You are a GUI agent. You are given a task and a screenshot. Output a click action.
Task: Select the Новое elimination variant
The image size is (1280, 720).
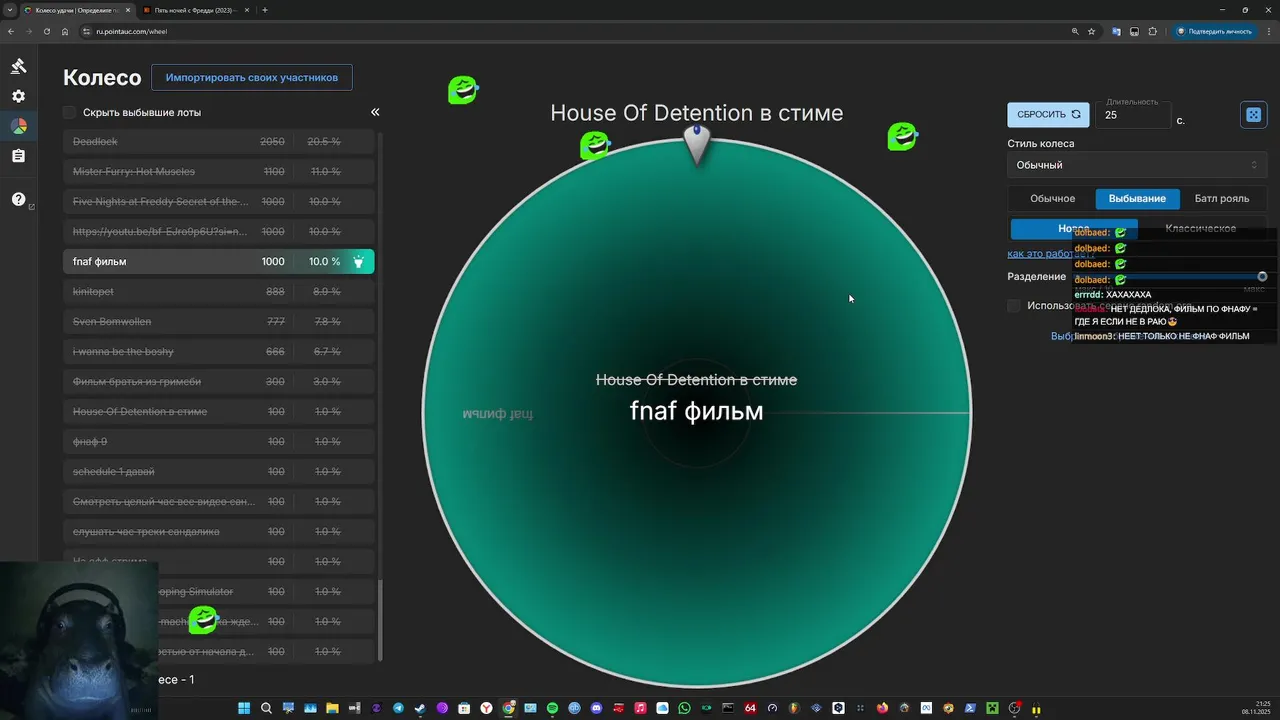pyautogui.click(x=1073, y=228)
